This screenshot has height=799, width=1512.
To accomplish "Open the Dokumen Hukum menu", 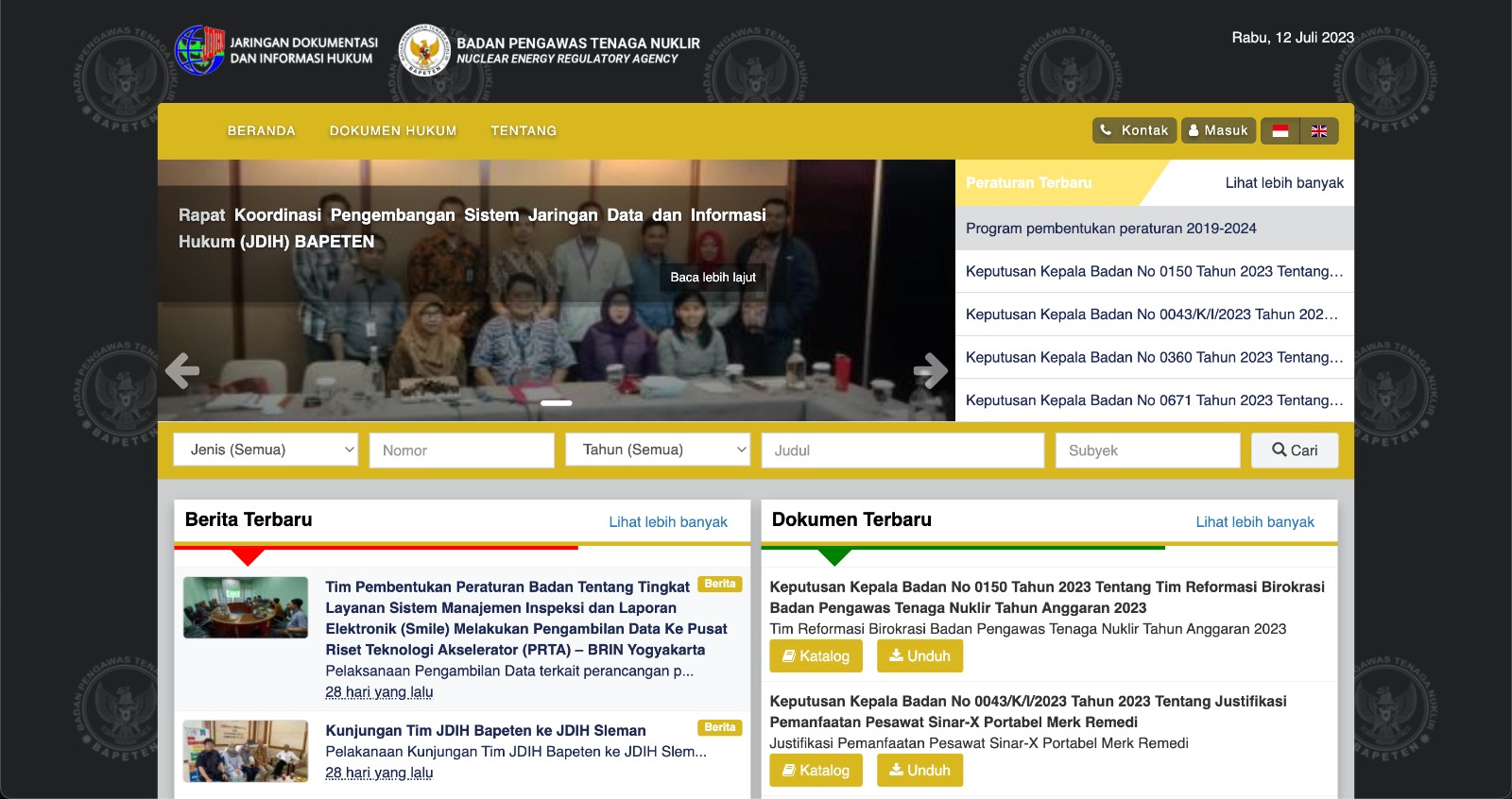I will [393, 130].
